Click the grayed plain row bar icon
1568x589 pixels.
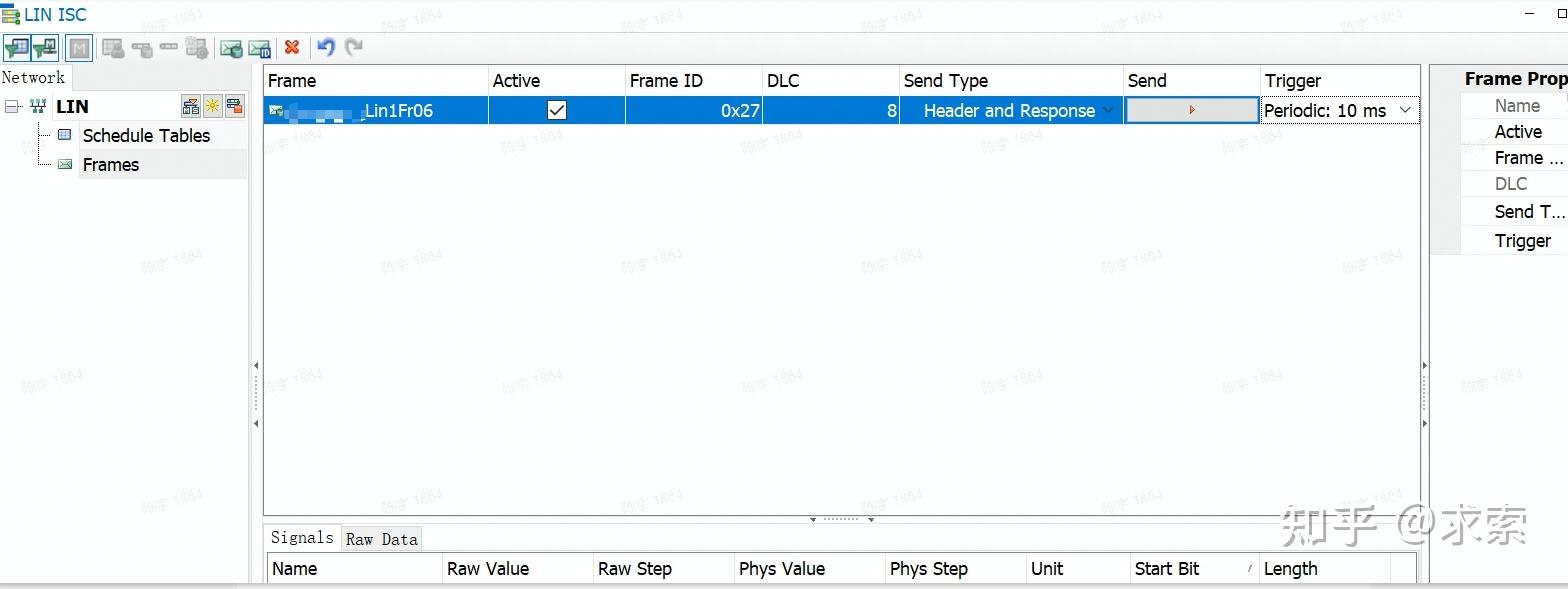click(168, 47)
